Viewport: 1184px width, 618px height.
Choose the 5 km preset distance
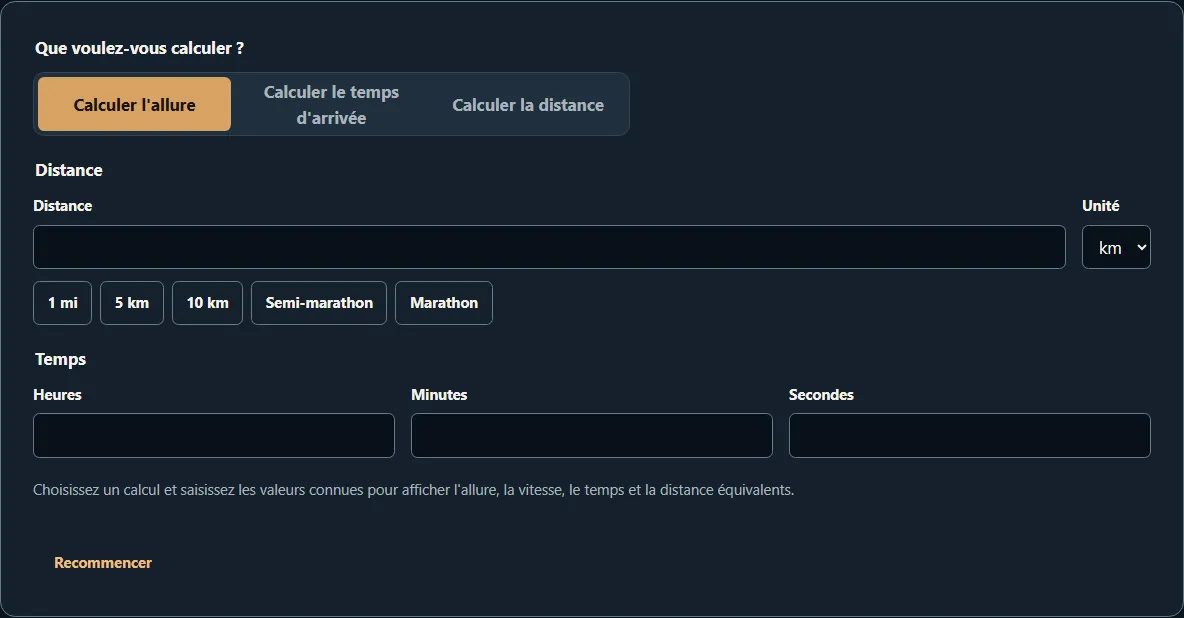point(131,303)
